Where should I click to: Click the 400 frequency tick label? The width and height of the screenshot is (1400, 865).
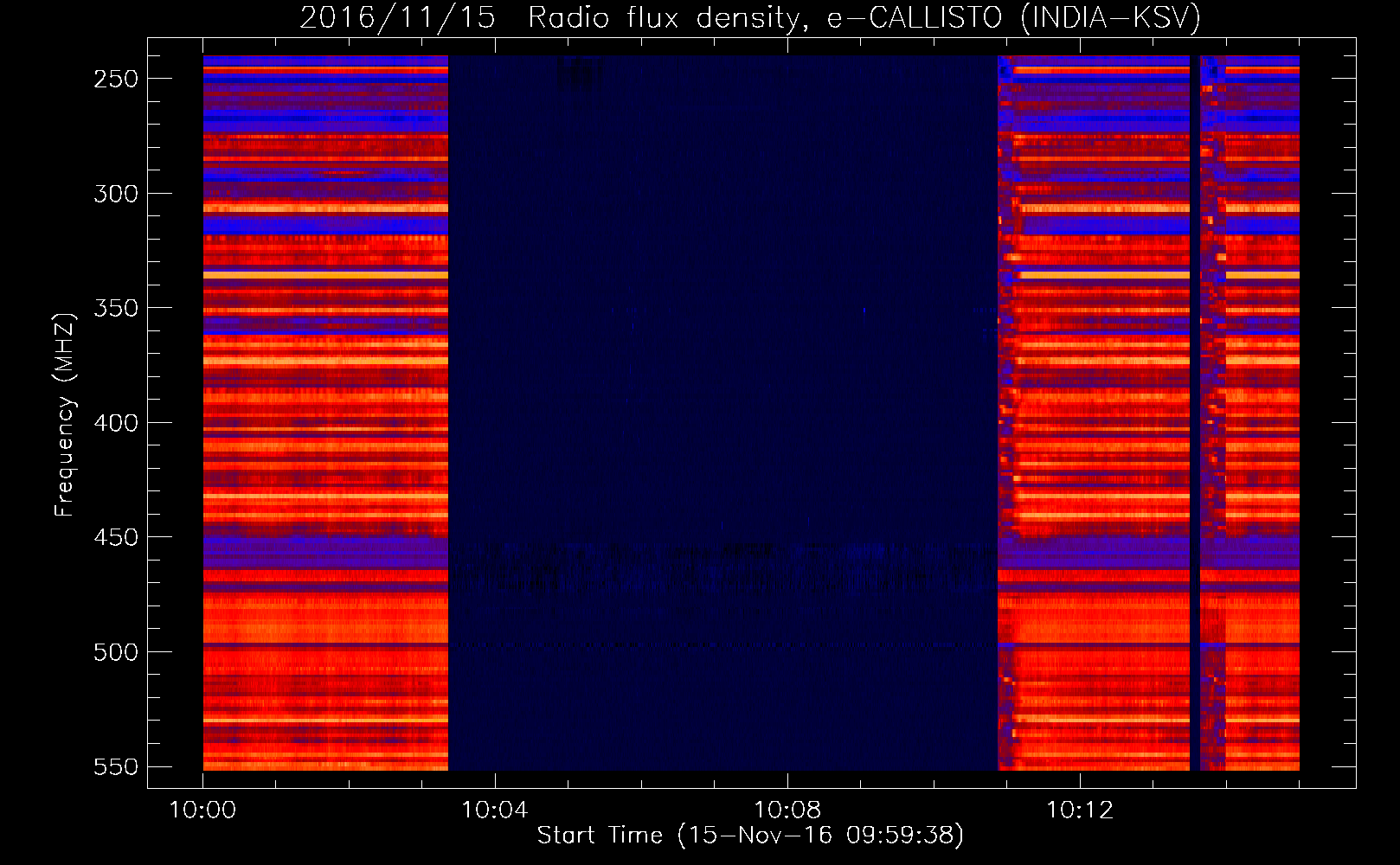coord(116,423)
